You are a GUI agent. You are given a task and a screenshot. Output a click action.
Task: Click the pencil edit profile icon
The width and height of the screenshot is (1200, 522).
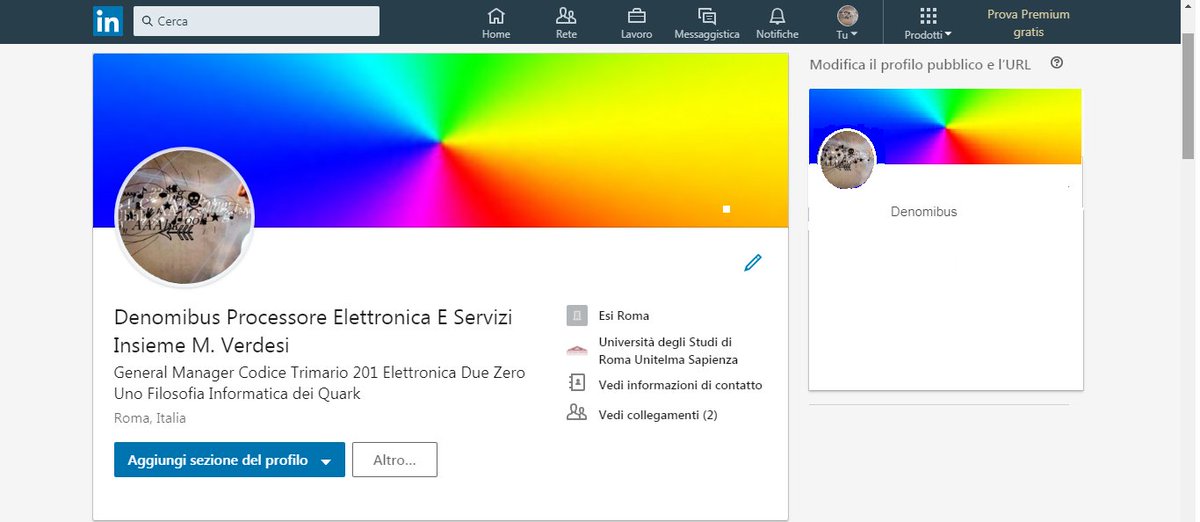pyautogui.click(x=753, y=263)
